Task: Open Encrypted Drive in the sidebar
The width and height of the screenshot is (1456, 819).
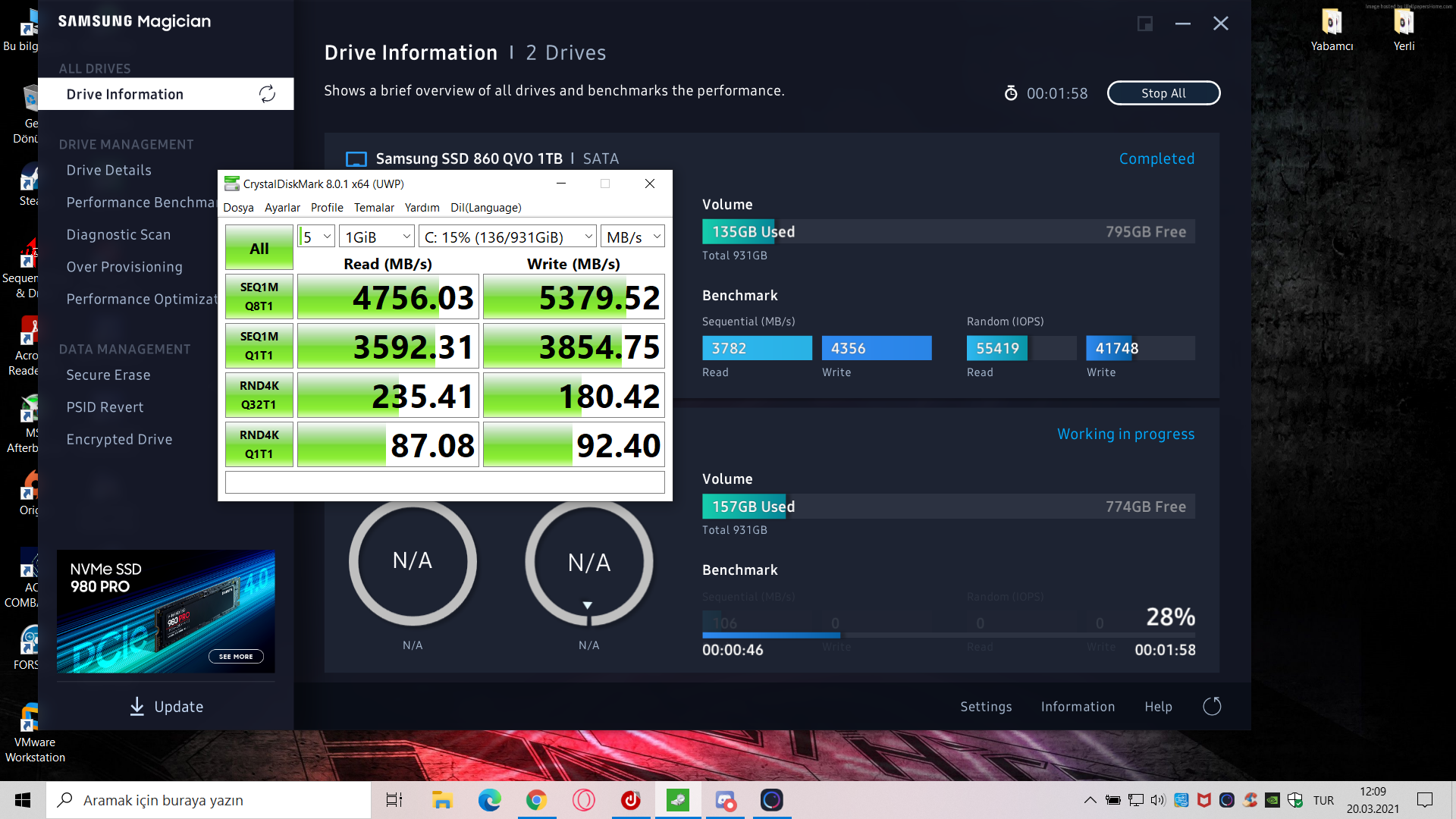Action: click(119, 439)
